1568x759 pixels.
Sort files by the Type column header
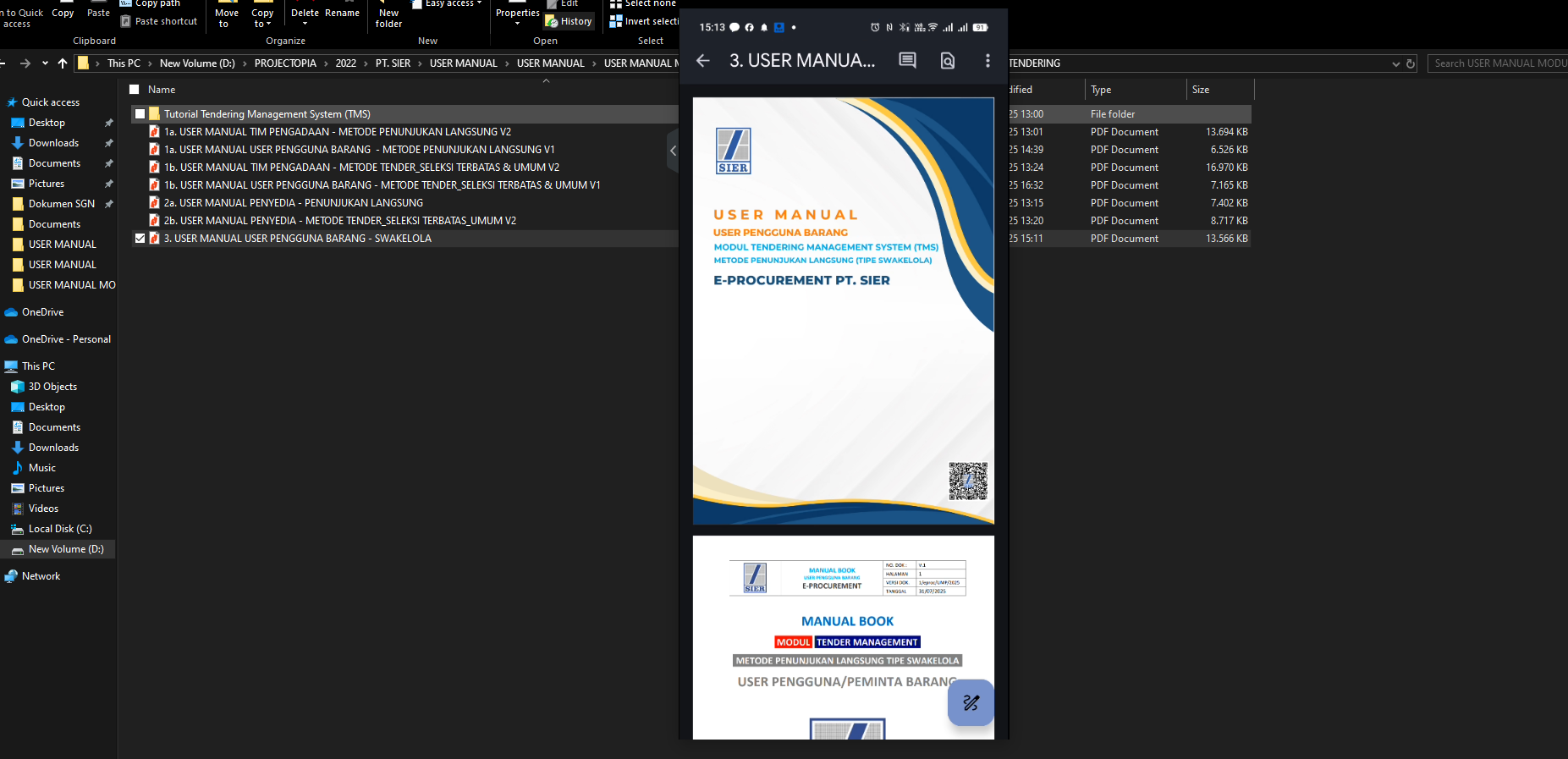click(1101, 90)
